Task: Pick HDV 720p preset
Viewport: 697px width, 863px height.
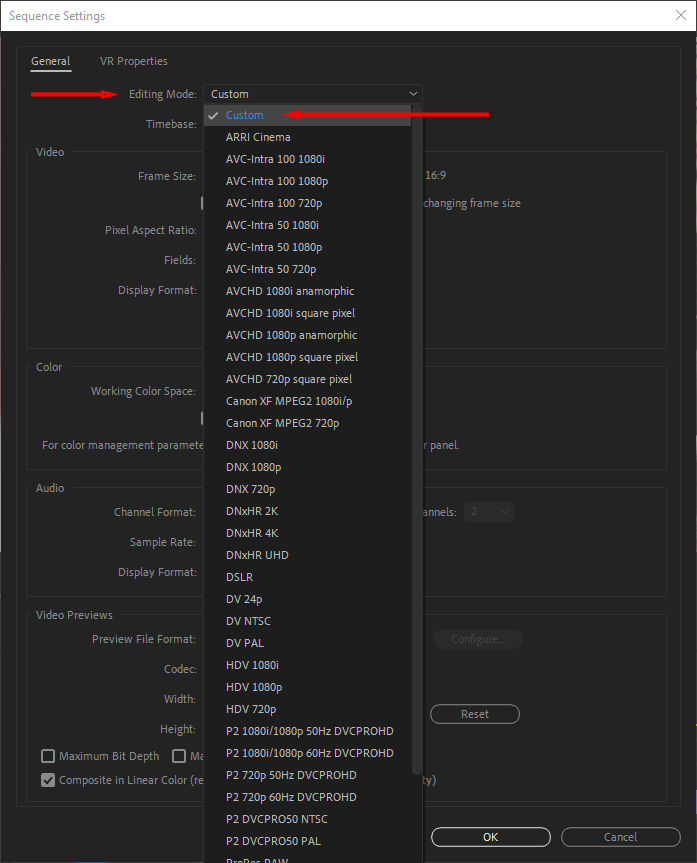Action: (251, 709)
